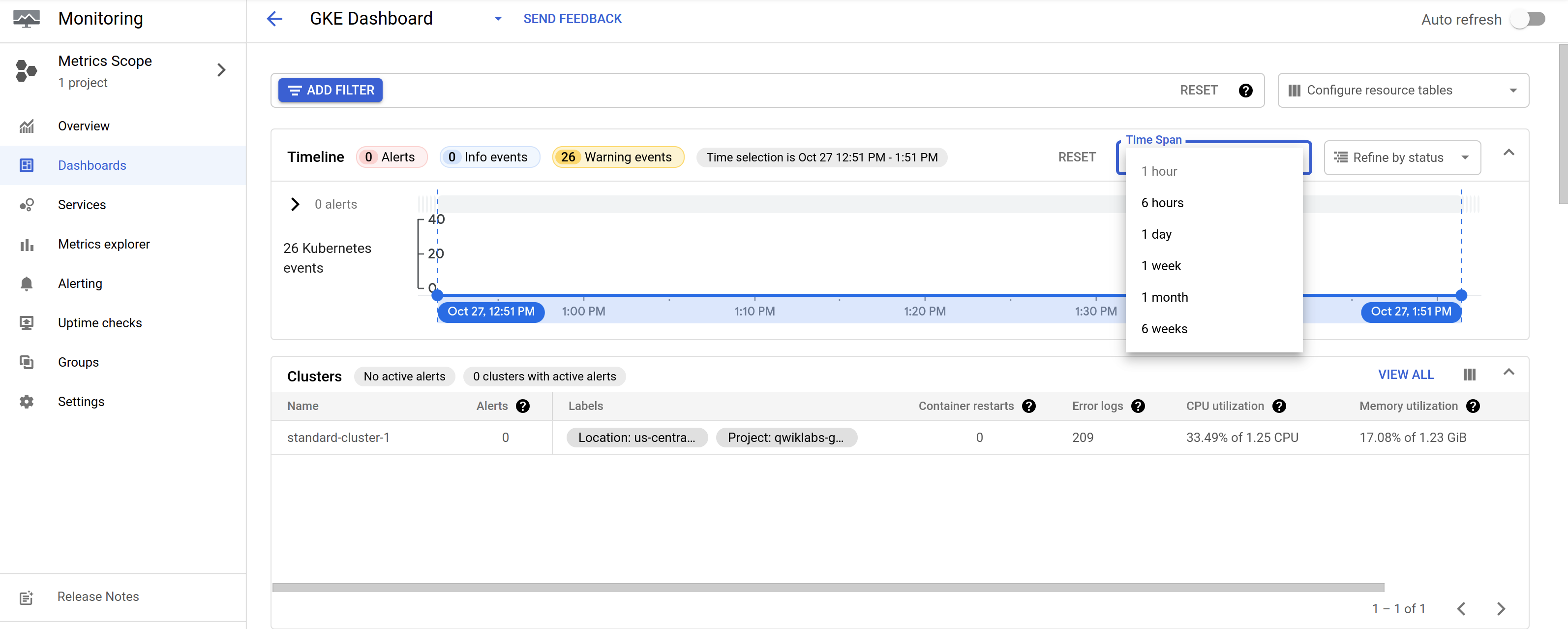The width and height of the screenshot is (1568, 629).
Task: Sort clusters by Name column header
Action: pos(302,406)
